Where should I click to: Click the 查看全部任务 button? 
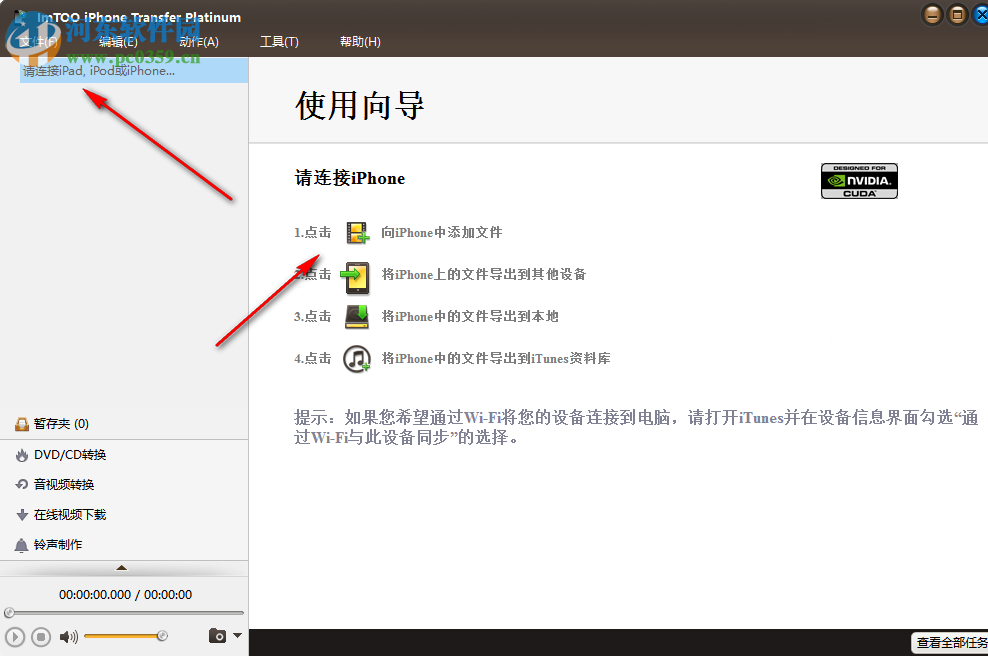(949, 643)
